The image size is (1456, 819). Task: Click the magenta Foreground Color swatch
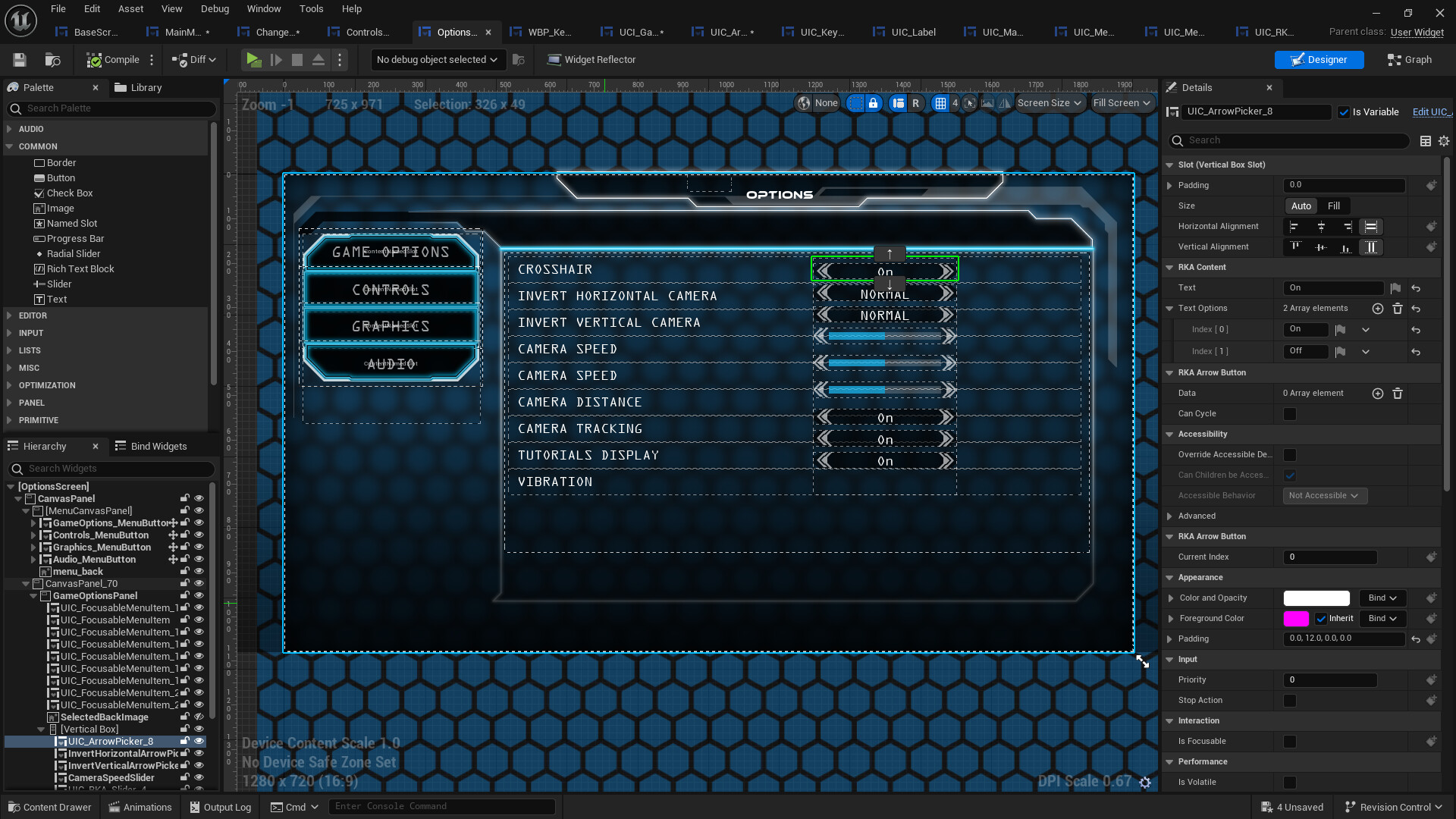click(x=1297, y=618)
